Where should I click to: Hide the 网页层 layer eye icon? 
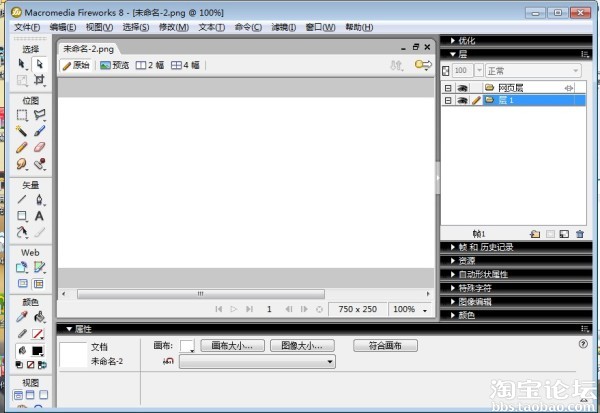462,88
